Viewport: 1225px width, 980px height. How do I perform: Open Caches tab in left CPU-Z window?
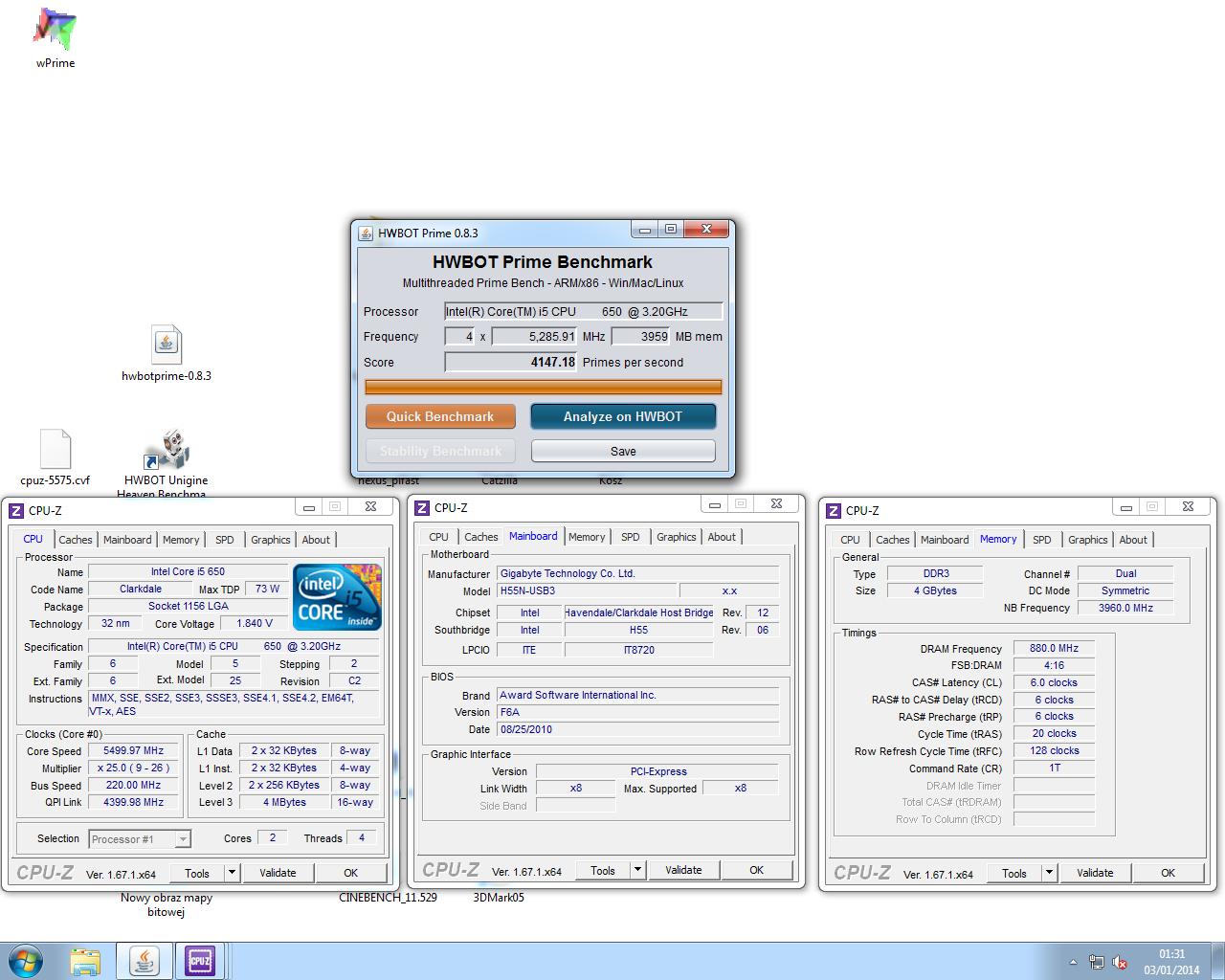coord(76,540)
